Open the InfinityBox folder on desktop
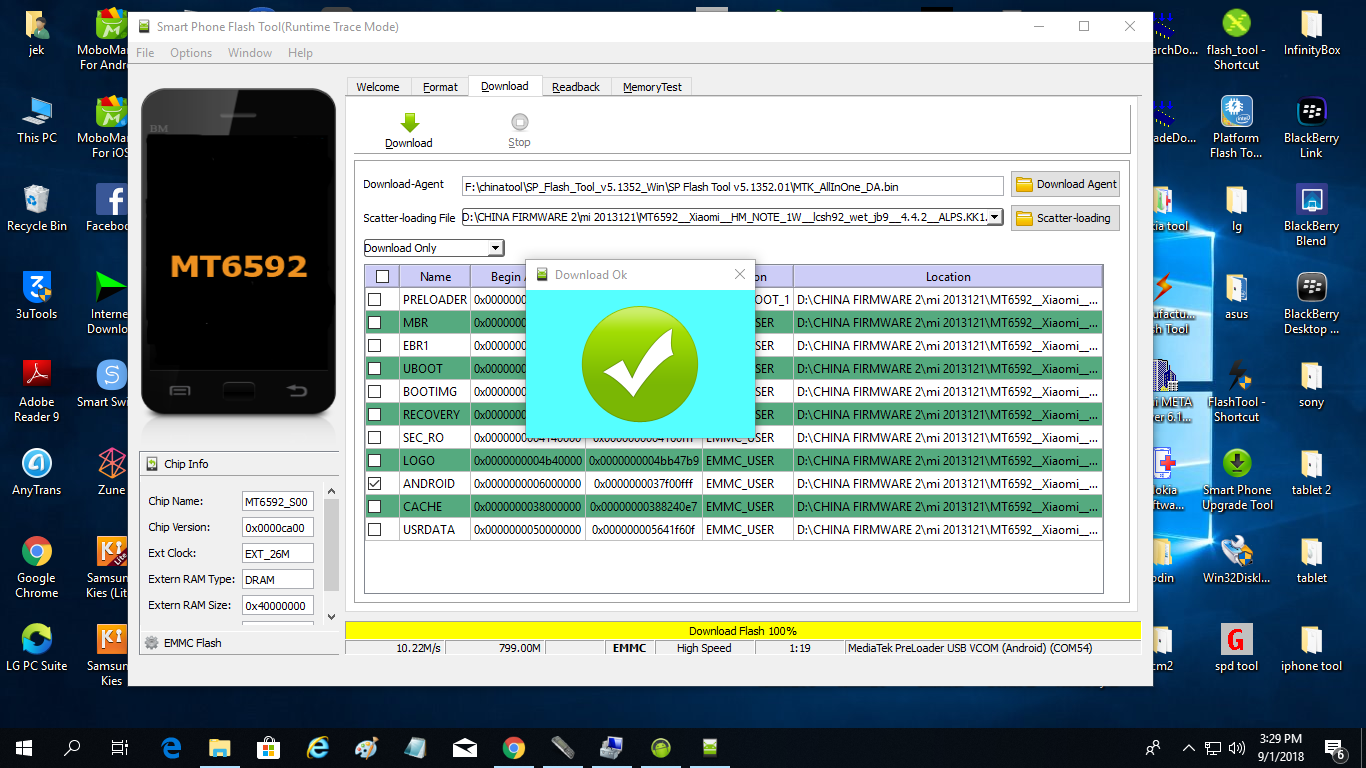Image resolution: width=1366 pixels, height=768 pixels. (1312, 32)
